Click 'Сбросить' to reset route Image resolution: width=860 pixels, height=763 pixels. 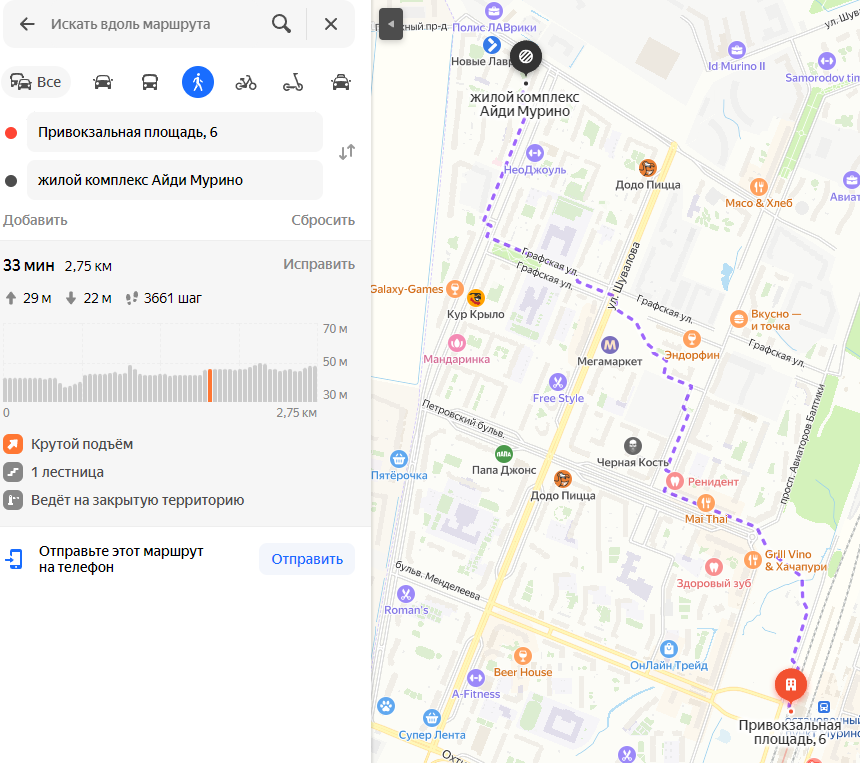point(323,220)
